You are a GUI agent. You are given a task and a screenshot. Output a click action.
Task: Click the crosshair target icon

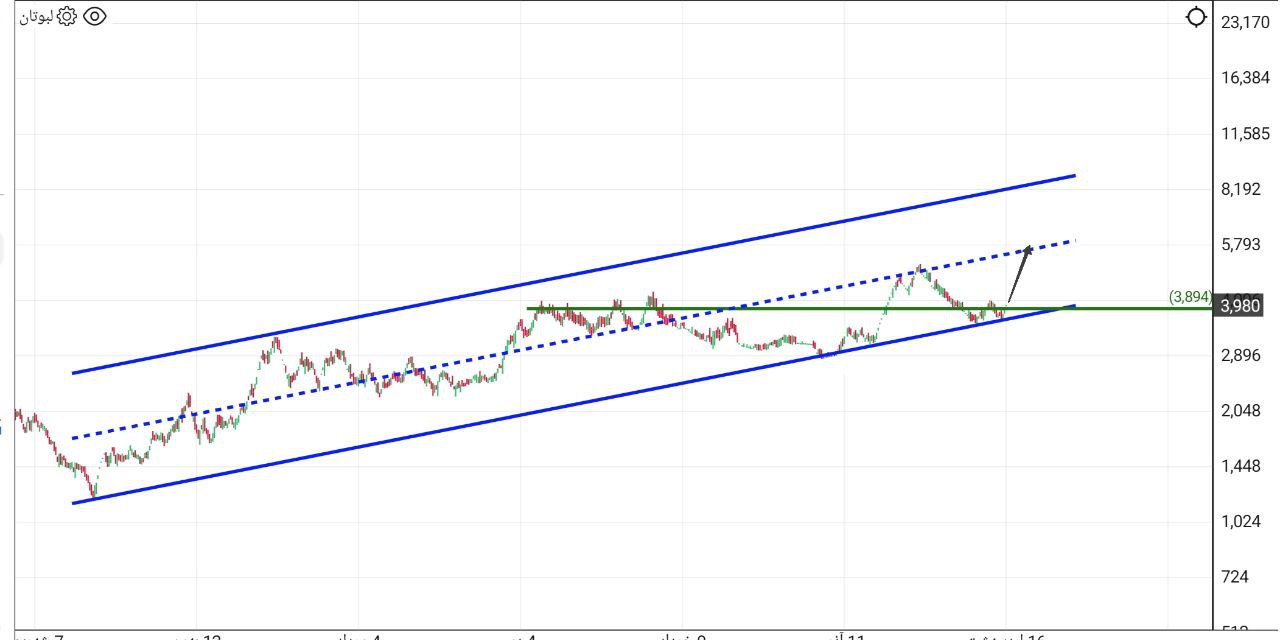point(1196,17)
